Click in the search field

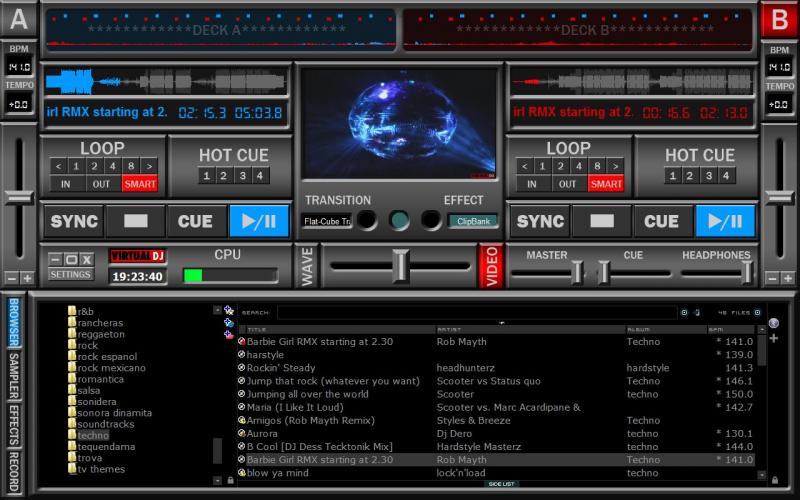(477, 312)
